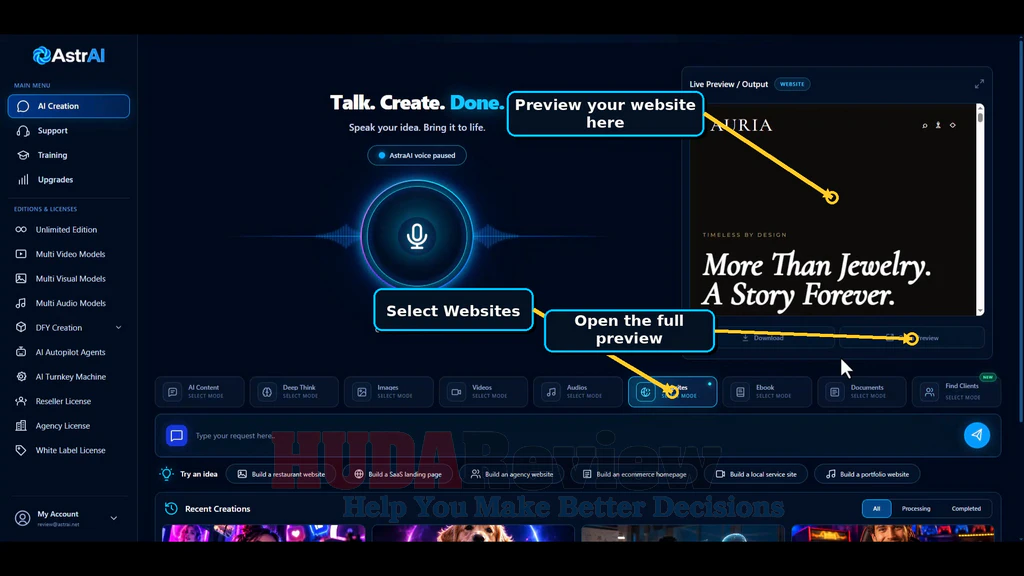Choose 'Build a restaurant website' idea
Screen dimensions: 1024x576
point(281,474)
